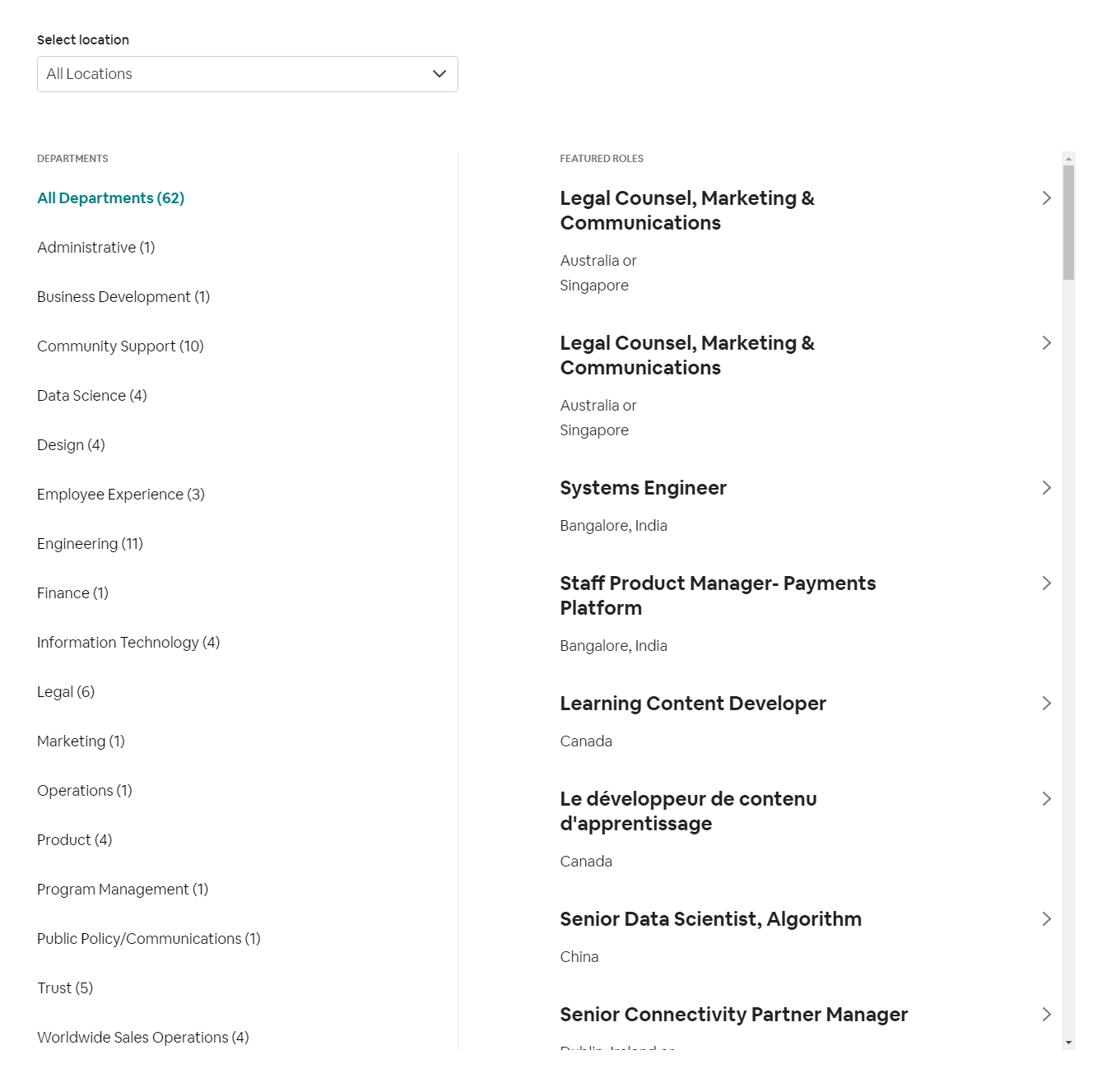Image resolution: width=1107 pixels, height=1092 pixels.
Task: Click arrow beside Senior Data Scientist, Algorithm
Action: tap(1046, 919)
